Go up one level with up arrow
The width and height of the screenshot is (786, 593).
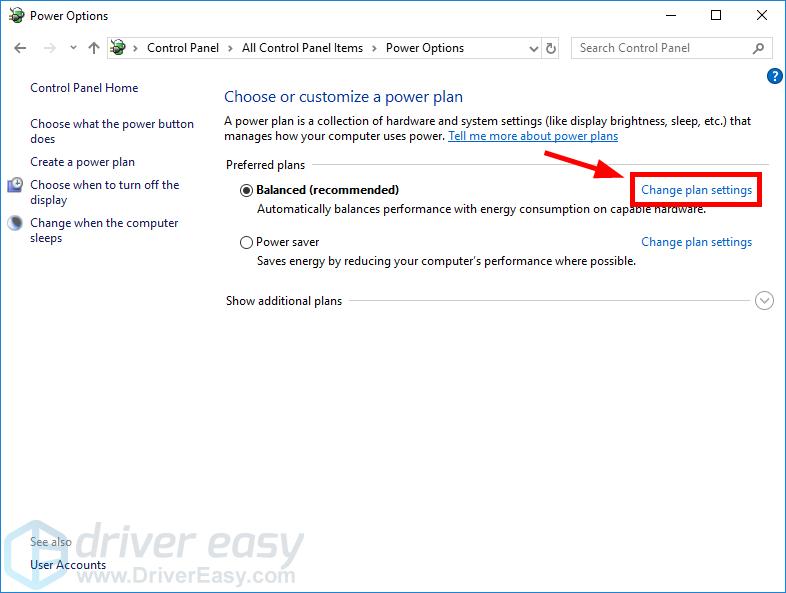tap(94, 48)
